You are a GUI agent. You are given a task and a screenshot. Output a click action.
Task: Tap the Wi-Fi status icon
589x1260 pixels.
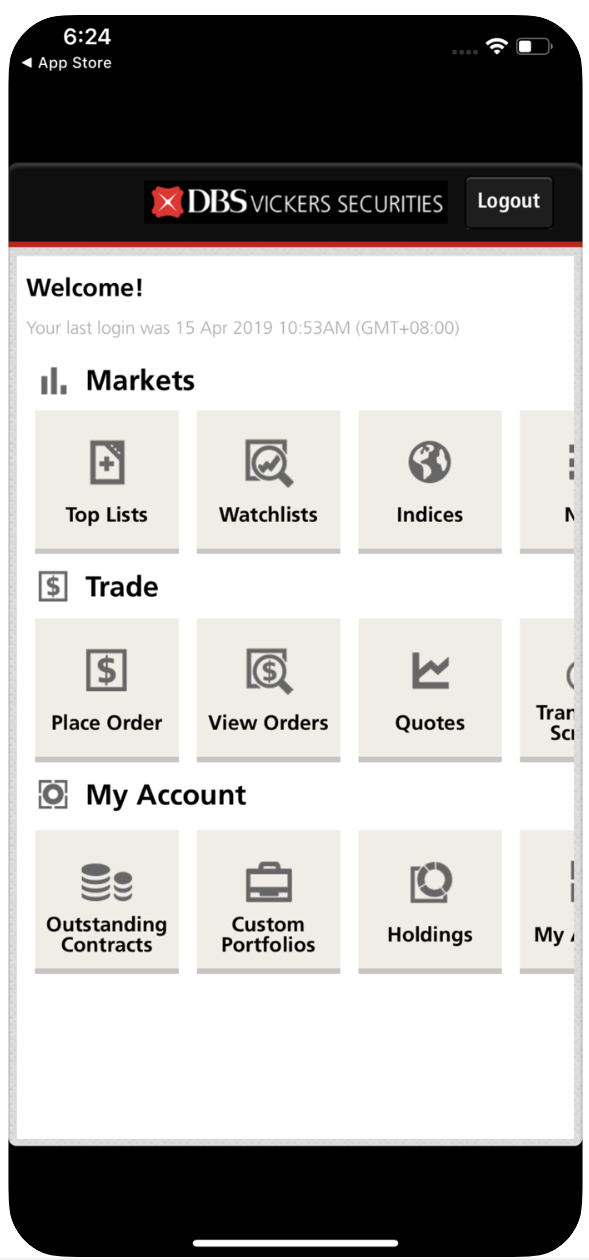coord(496,46)
